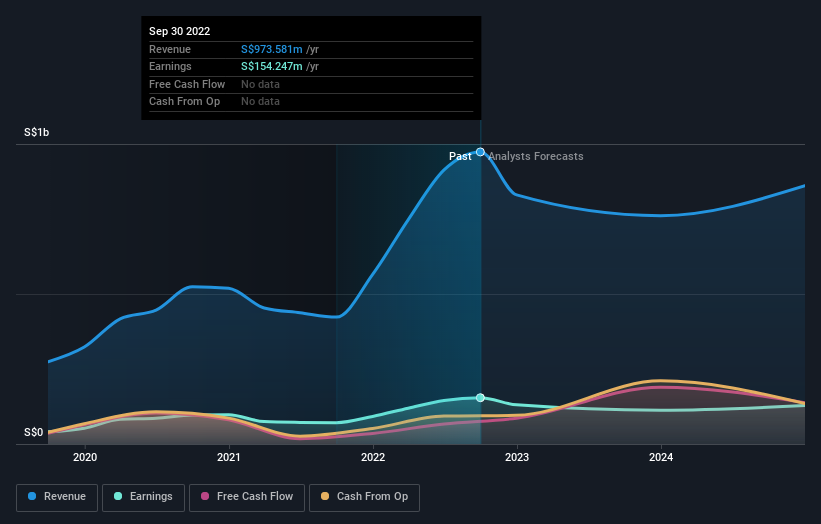This screenshot has height=524, width=821.
Task: Select the earnings data point on Sep 30 2022
Action: [480, 398]
